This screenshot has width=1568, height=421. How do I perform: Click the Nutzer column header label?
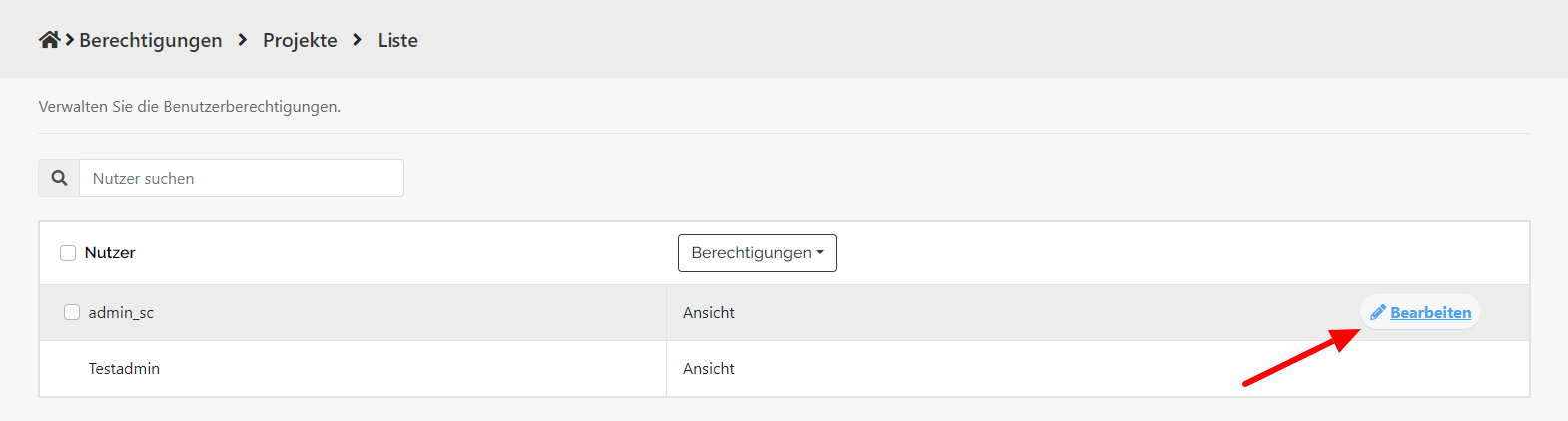tap(110, 253)
